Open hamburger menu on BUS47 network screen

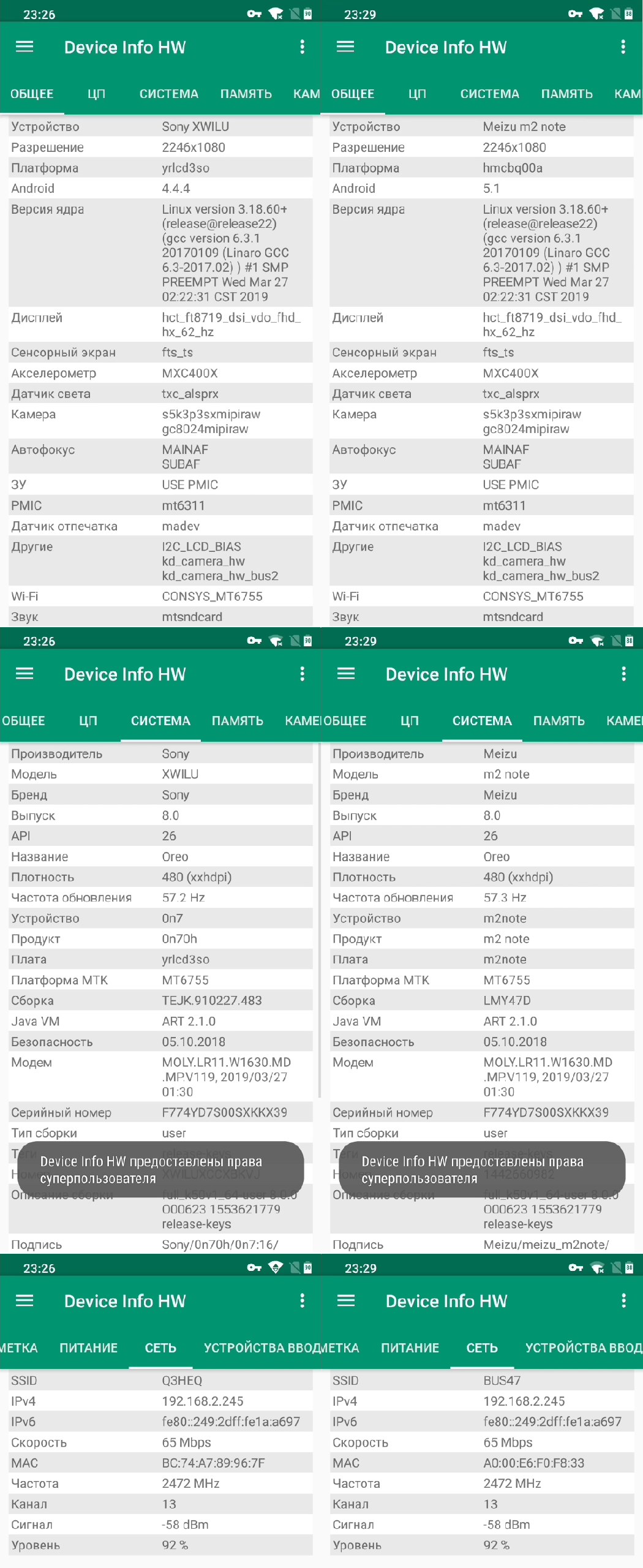pos(346,1300)
